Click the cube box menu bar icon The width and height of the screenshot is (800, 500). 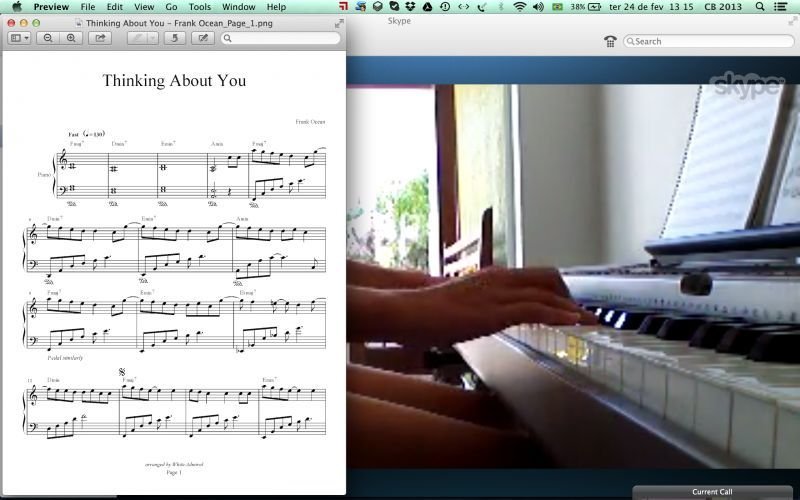378,7
